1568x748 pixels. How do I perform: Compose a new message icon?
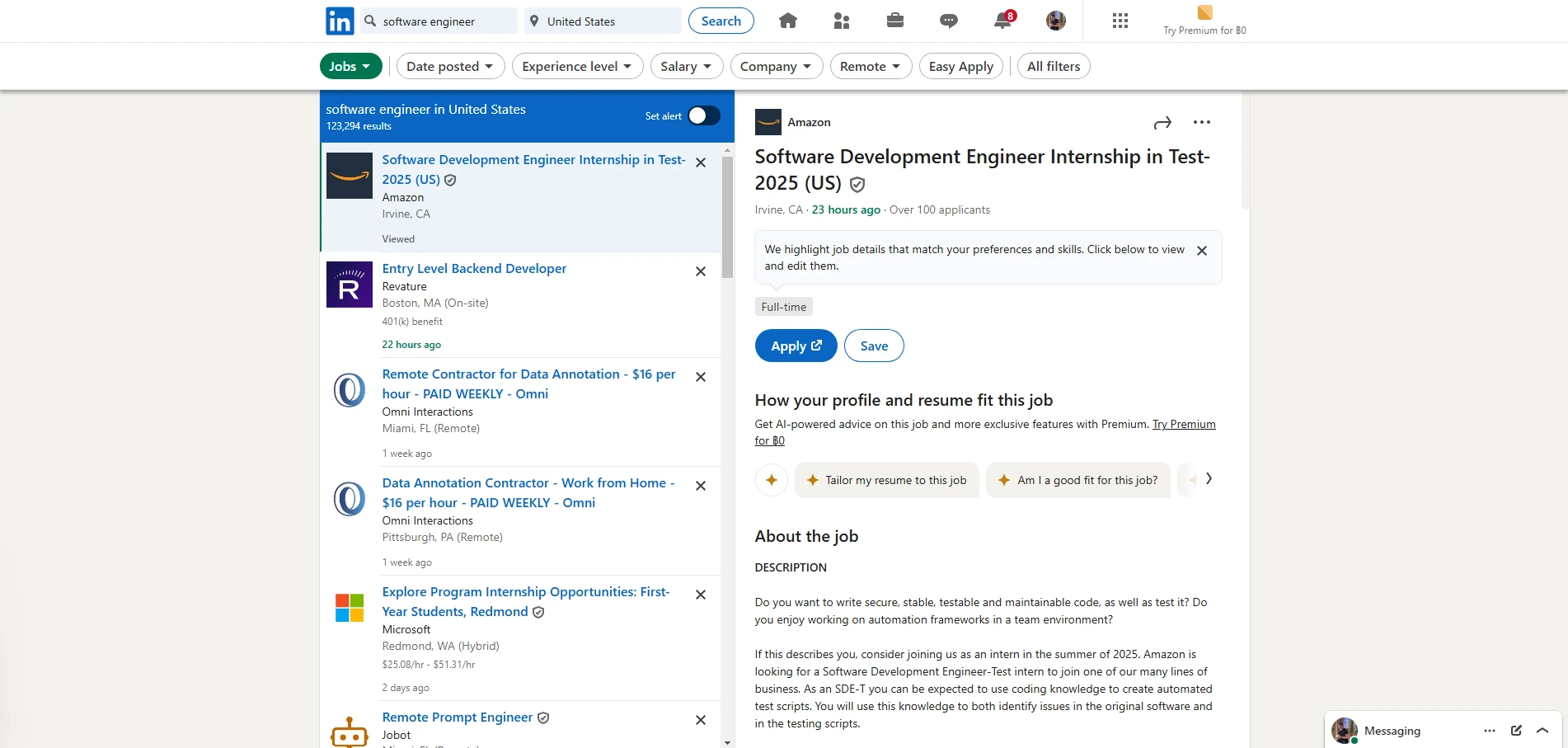pyautogui.click(x=1516, y=731)
